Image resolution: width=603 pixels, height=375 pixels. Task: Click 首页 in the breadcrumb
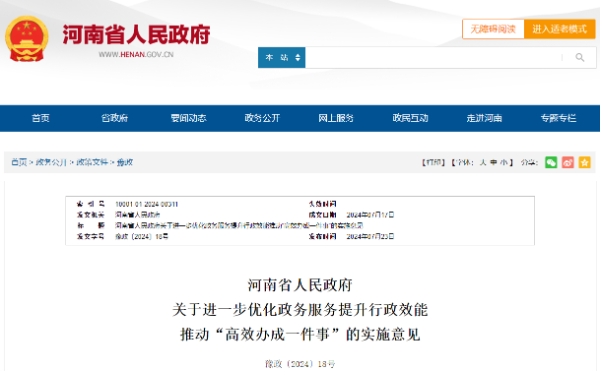[x=19, y=162]
